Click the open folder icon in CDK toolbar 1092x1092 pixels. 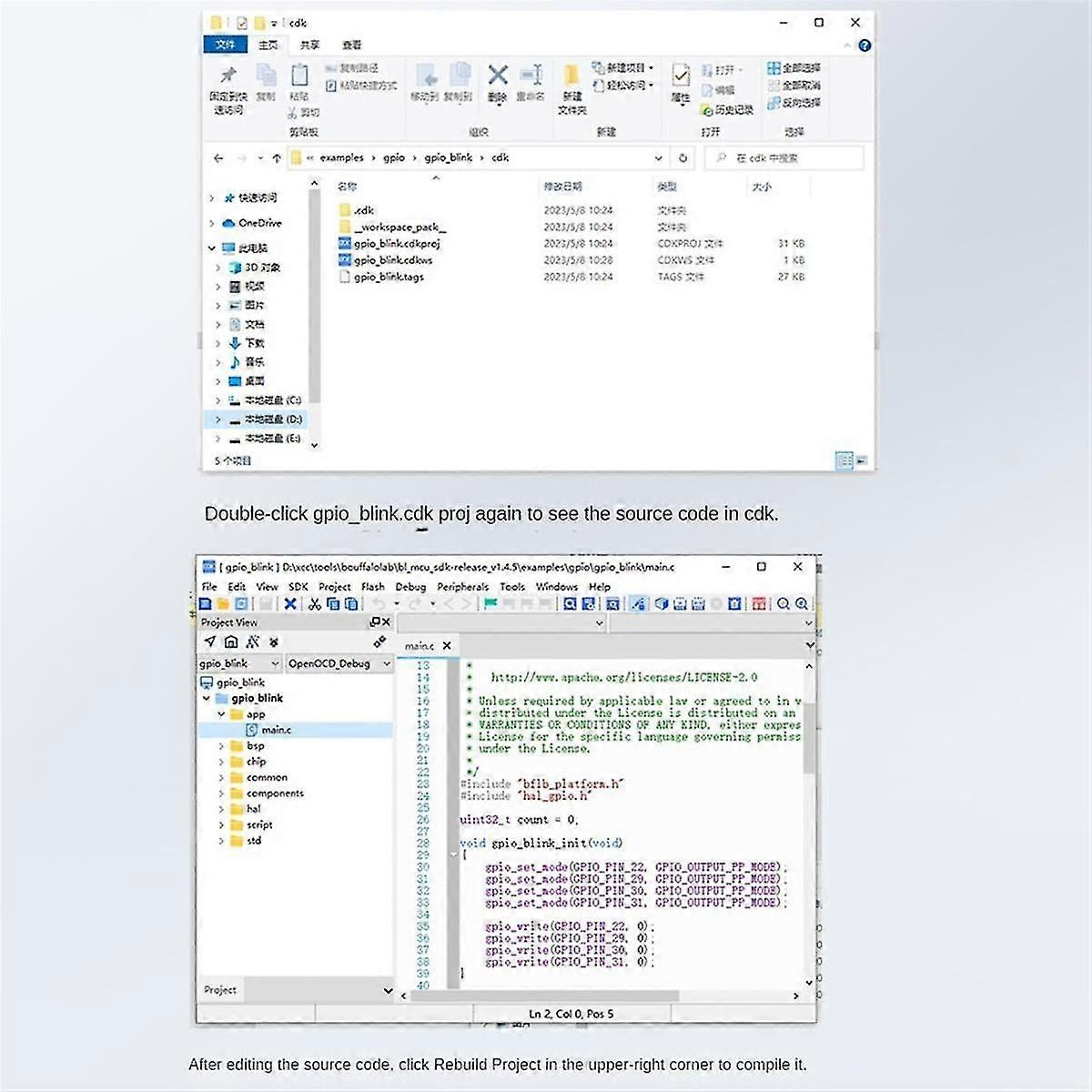(x=223, y=604)
